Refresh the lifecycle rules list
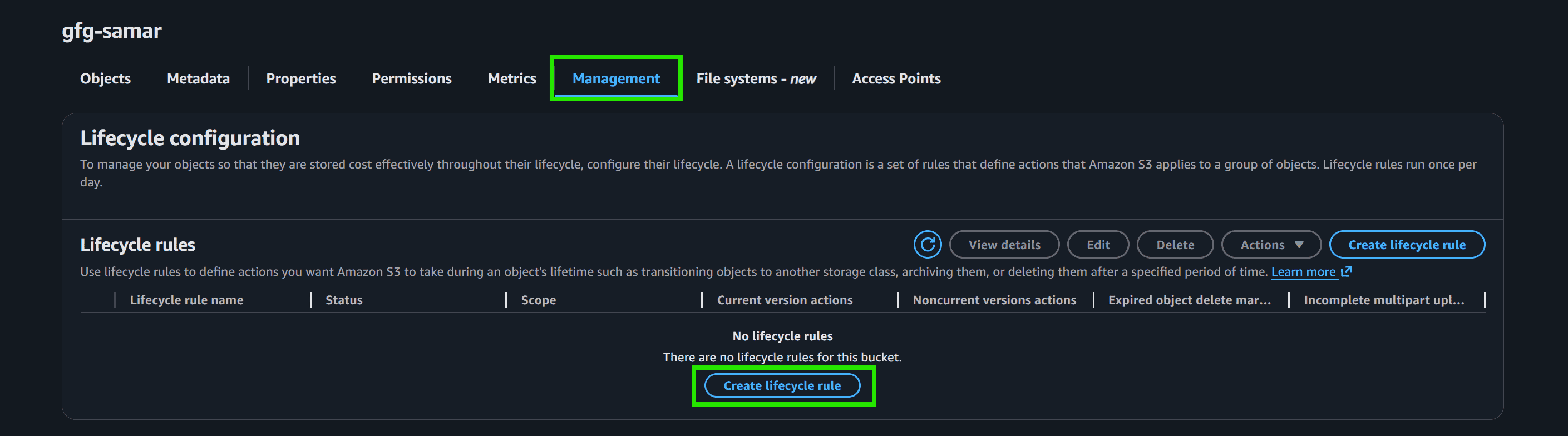The width and height of the screenshot is (1568, 436). (927, 245)
